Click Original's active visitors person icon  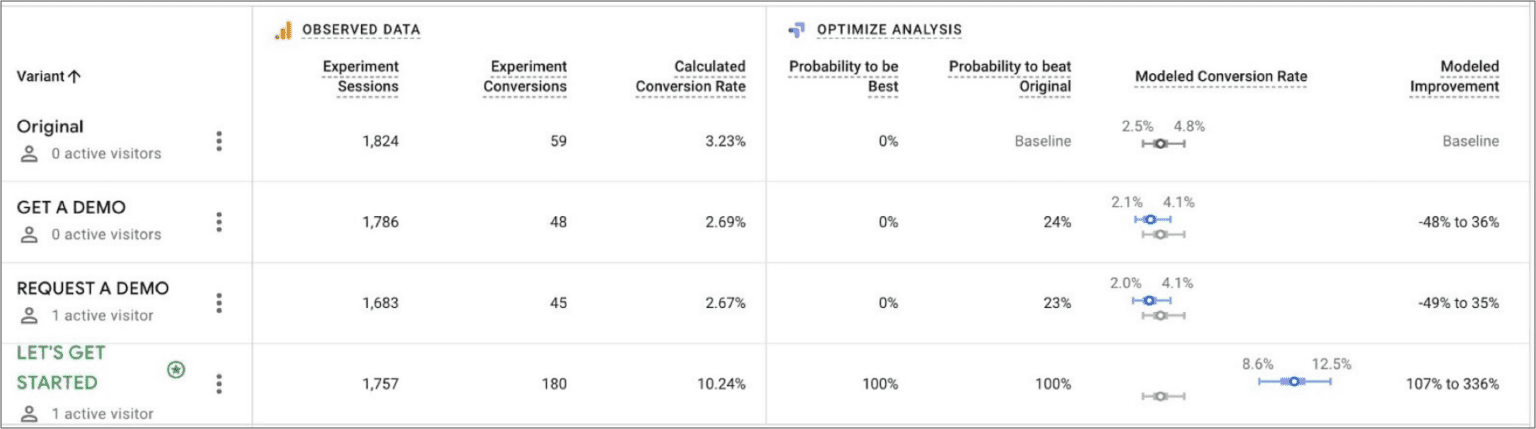pyautogui.click(x=29, y=154)
